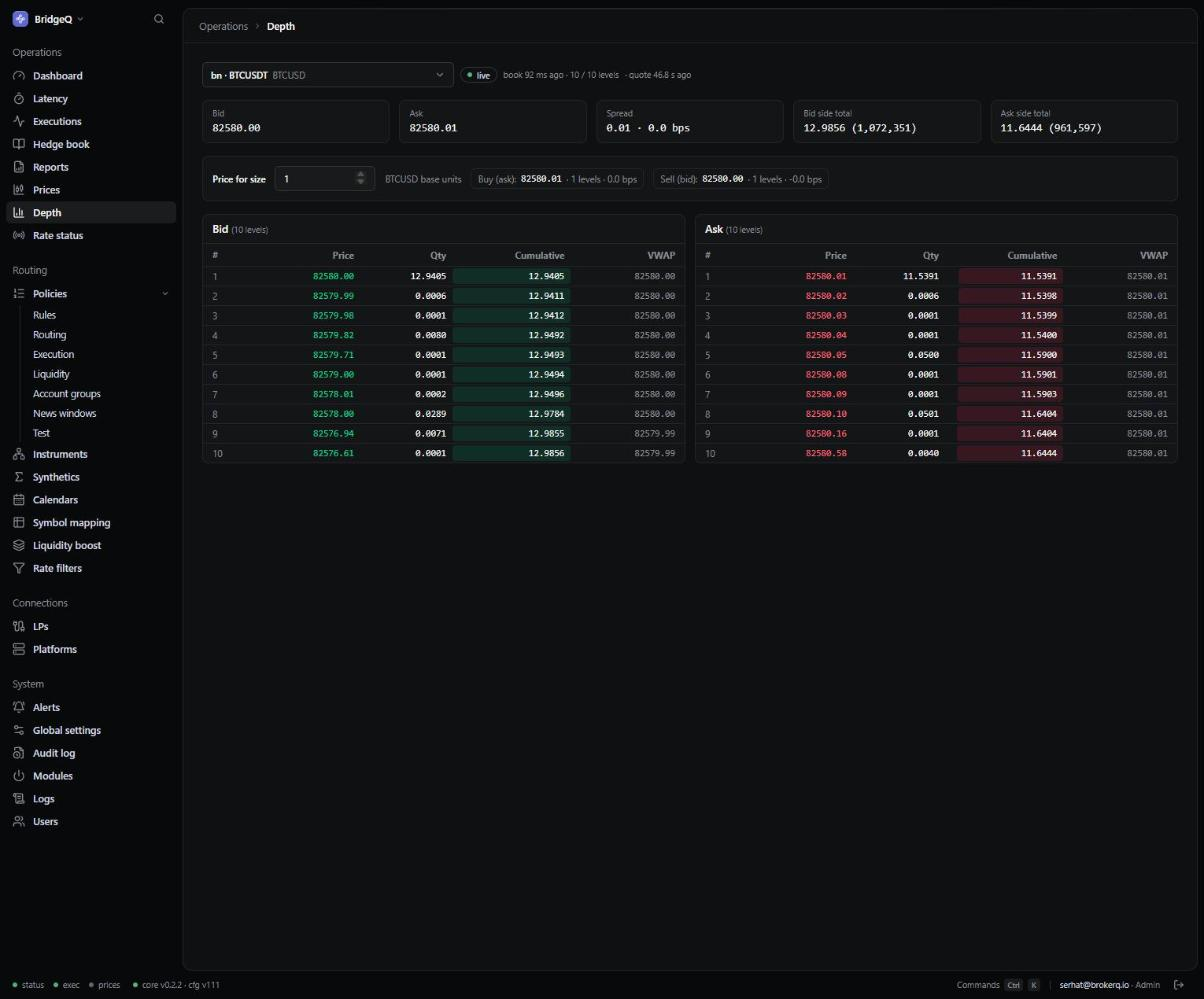Screen dimensions: 1204x999
Task: Click bid cumulative bar 12.9405
Action: pos(511,276)
